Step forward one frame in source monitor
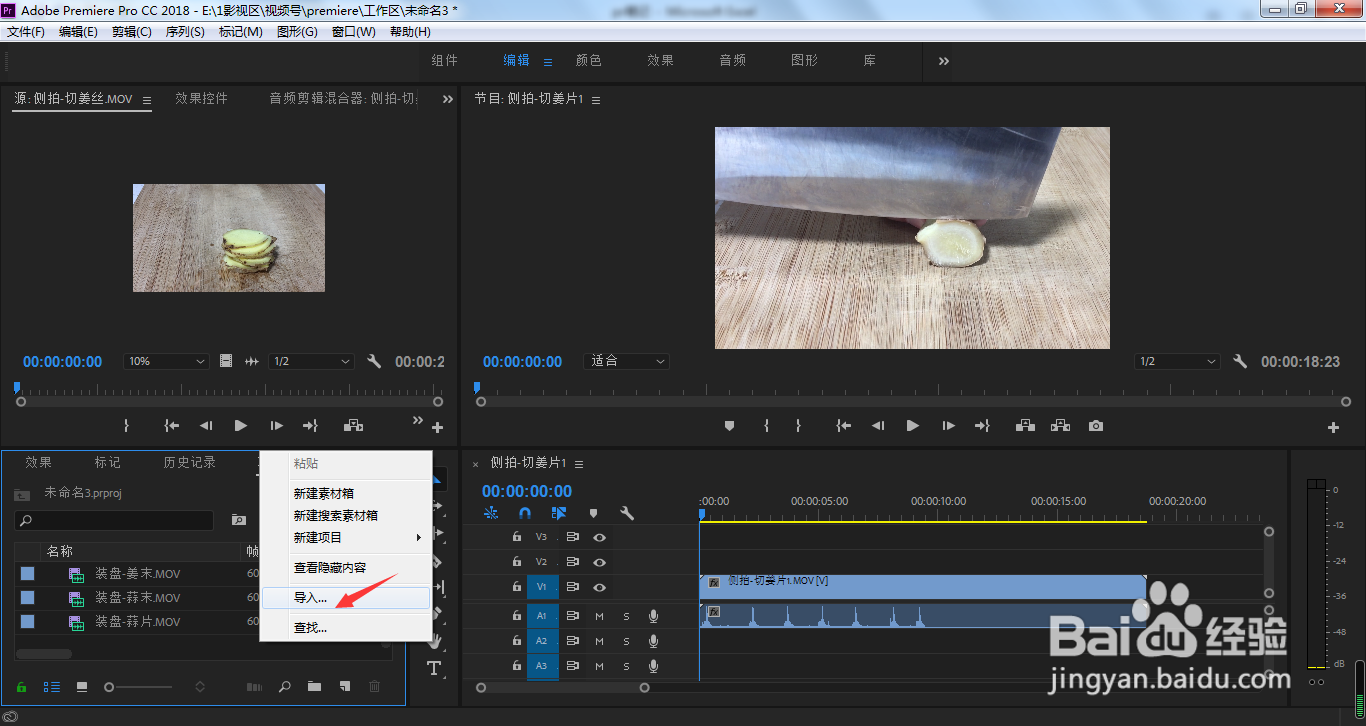The width and height of the screenshot is (1366, 726). tap(276, 425)
